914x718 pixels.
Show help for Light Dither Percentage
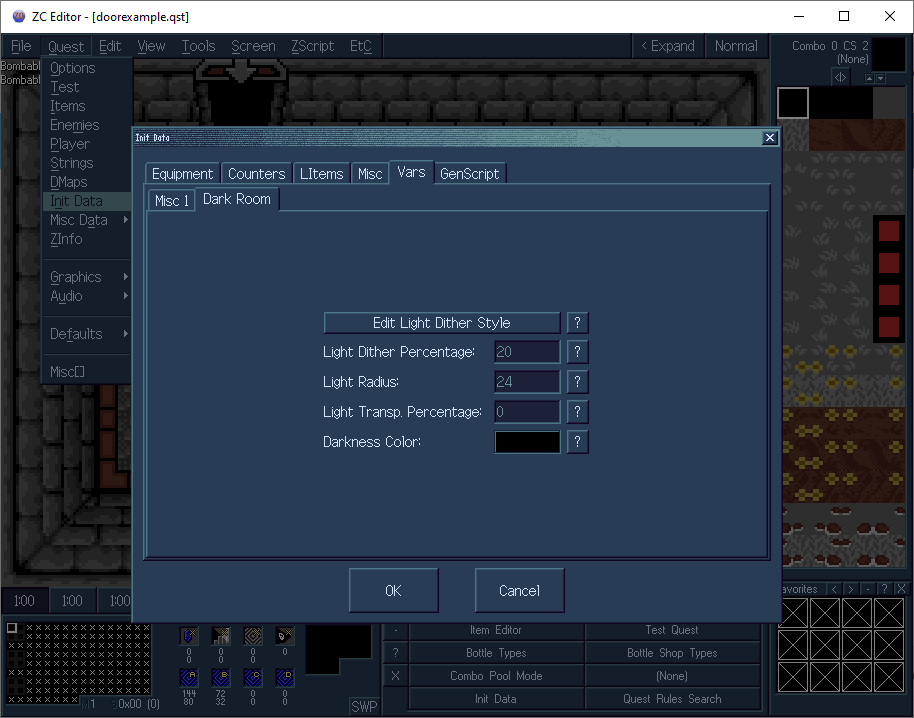pos(577,351)
